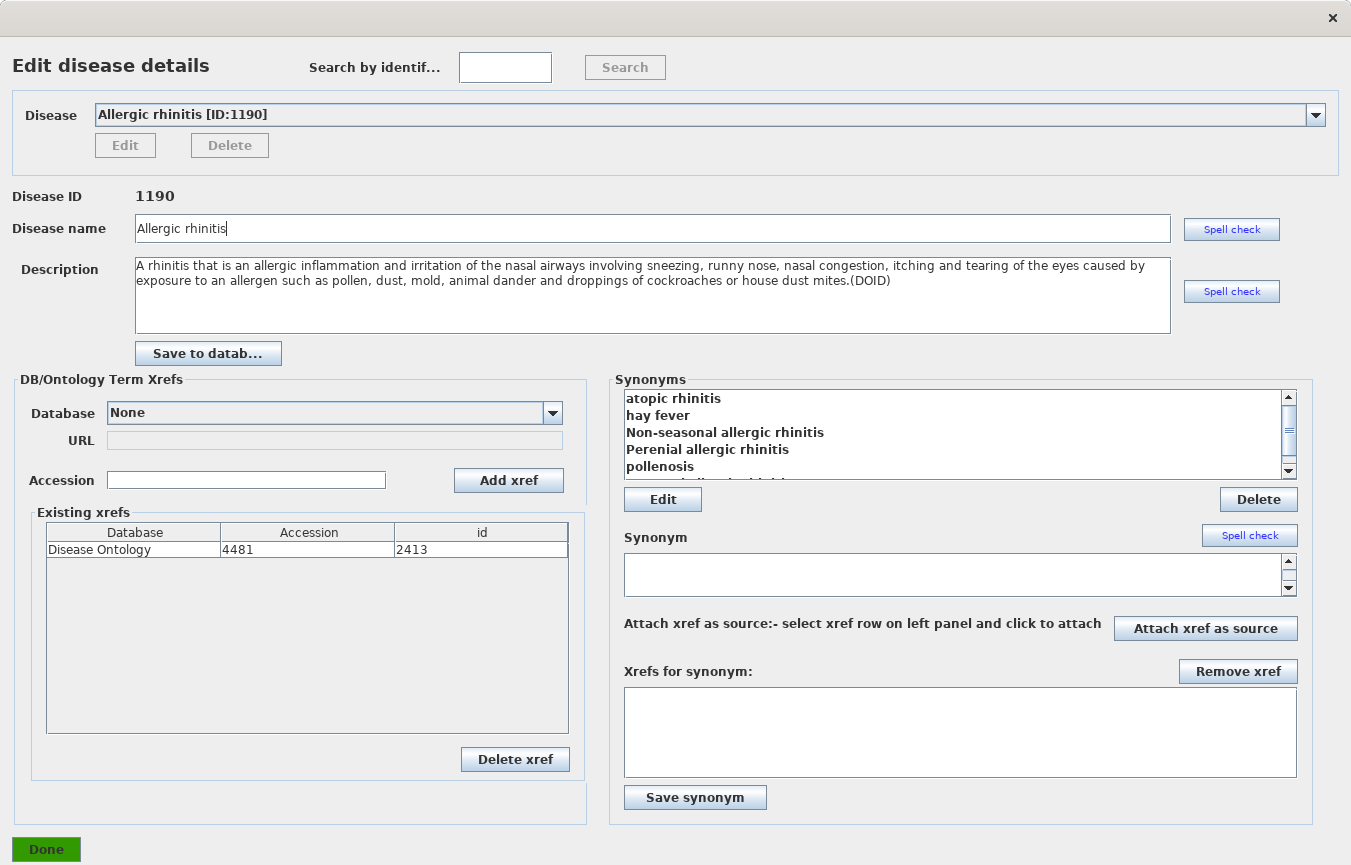This screenshot has height=865, width=1351.
Task: Select id cell 2413
Action: point(481,550)
